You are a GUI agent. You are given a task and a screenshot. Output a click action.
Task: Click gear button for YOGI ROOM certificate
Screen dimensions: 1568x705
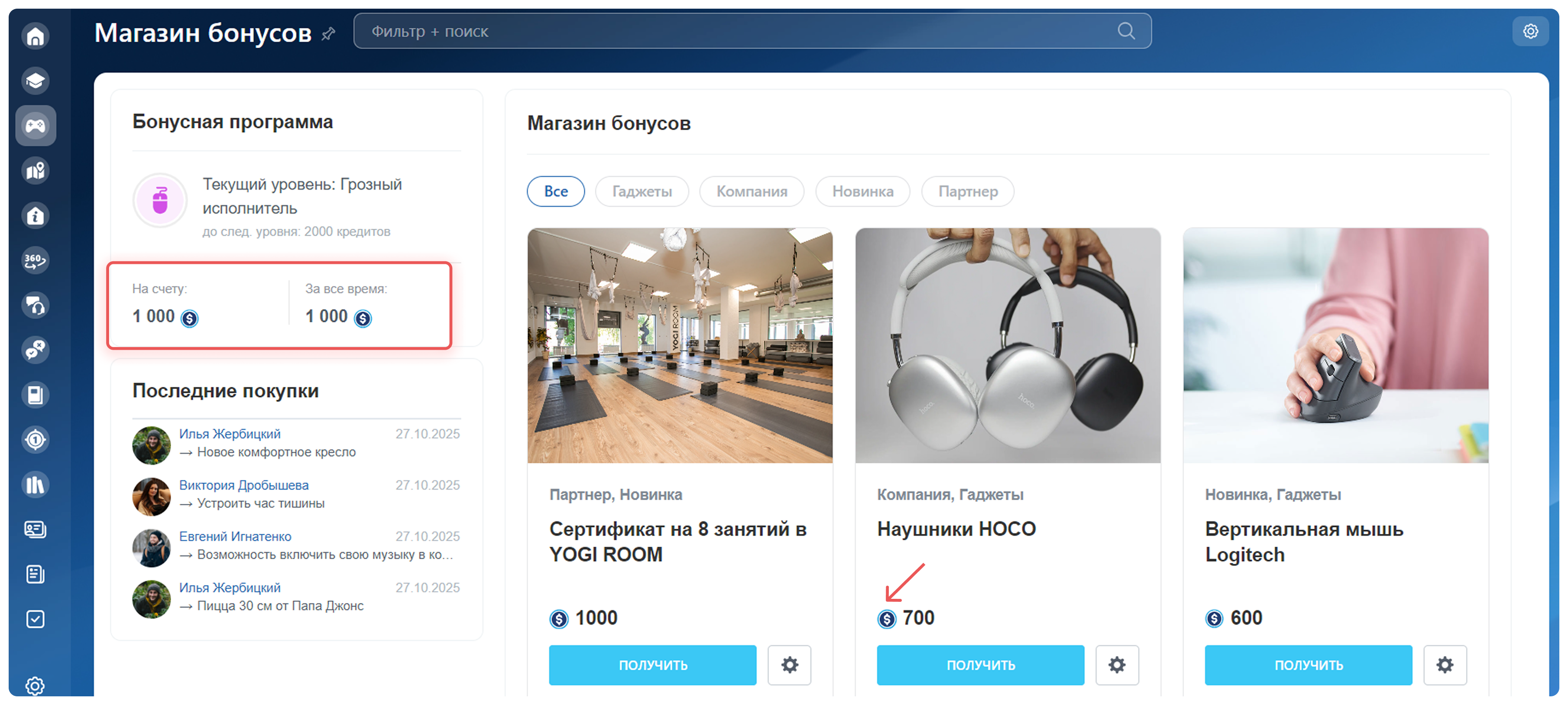pyautogui.click(x=789, y=665)
